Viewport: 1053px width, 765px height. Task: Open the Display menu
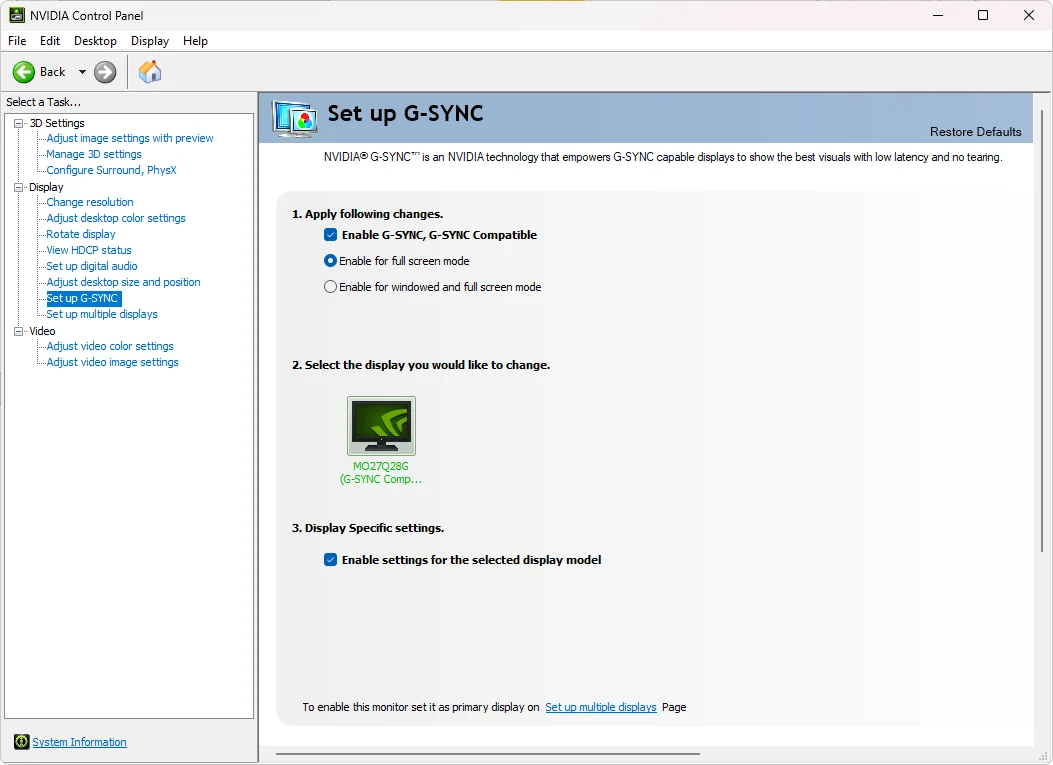coord(150,41)
